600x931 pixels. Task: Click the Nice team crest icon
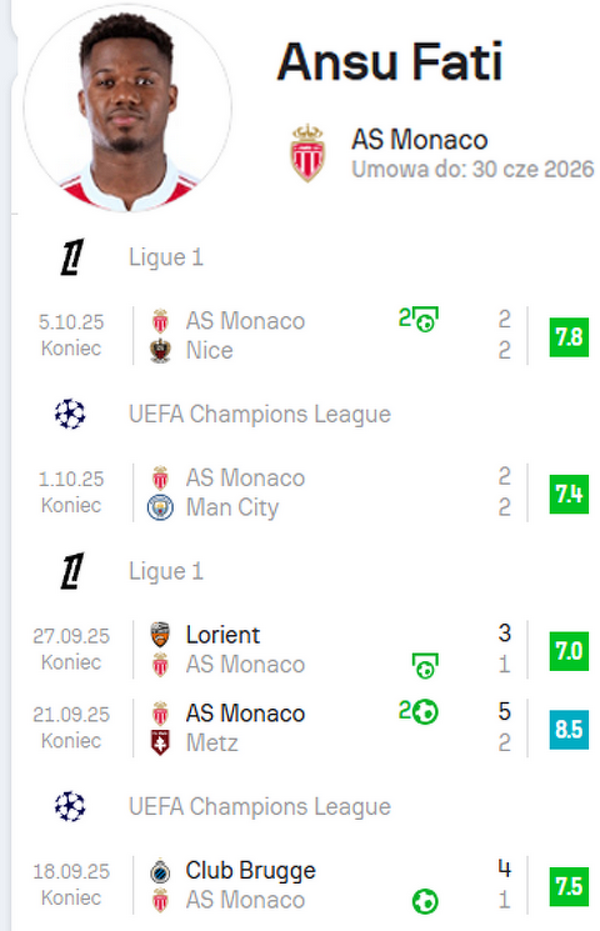coord(160,351)
